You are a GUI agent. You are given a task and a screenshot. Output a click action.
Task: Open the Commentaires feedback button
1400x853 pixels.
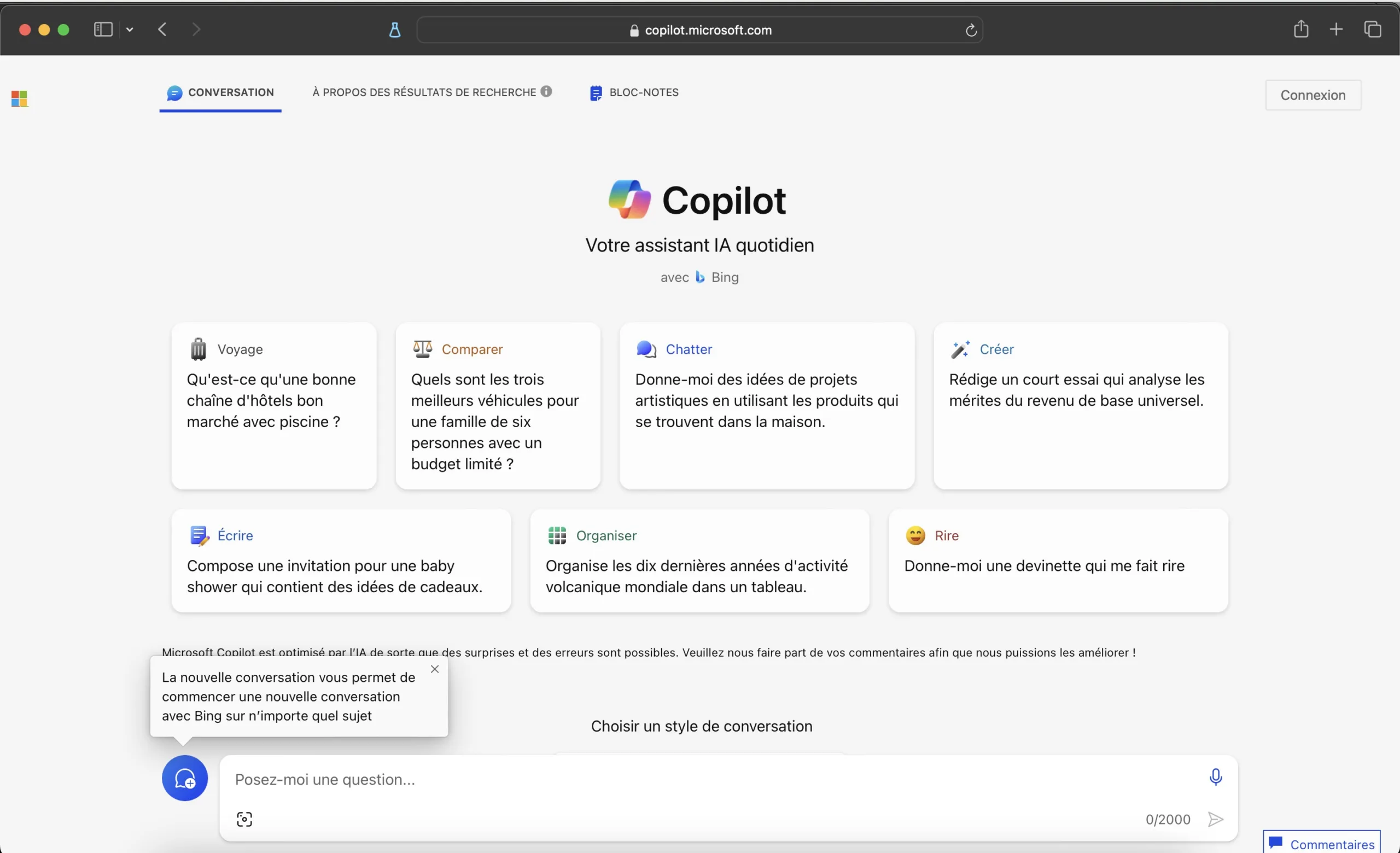pos(1322,843)
